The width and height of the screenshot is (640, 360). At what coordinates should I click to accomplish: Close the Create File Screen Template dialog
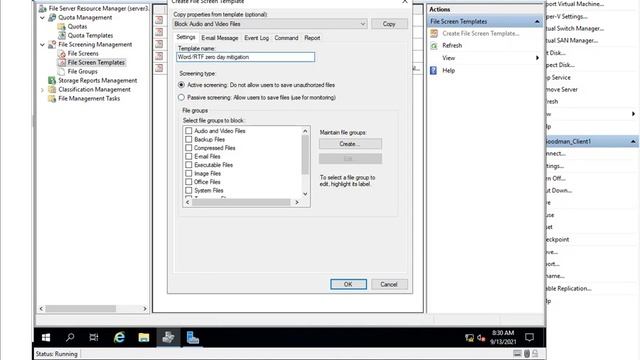coord(405,2)
